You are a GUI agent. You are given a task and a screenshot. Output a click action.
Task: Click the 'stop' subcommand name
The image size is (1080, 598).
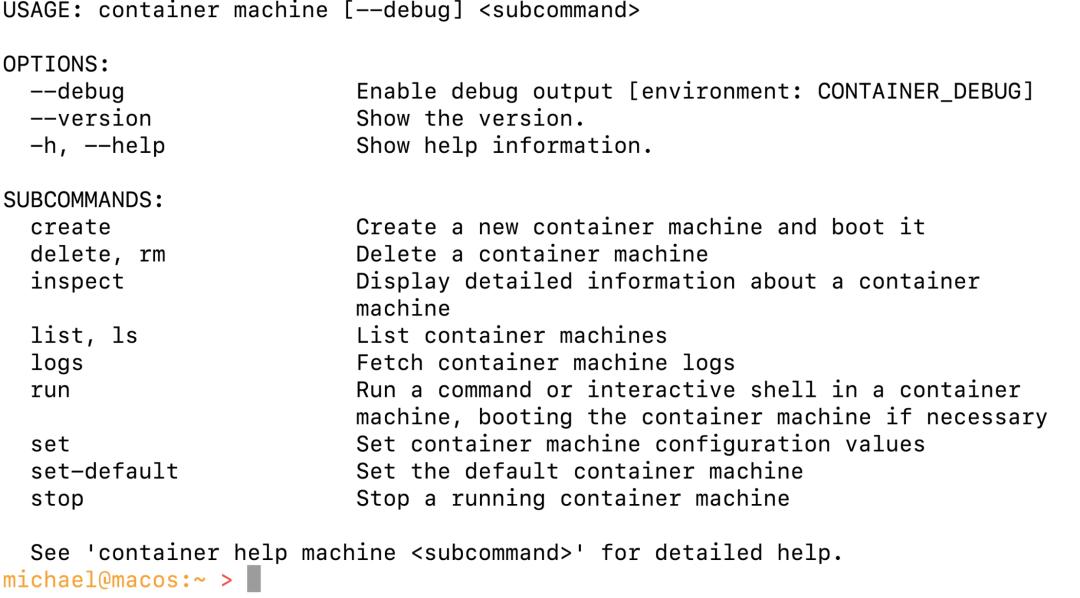pos(56,499)
